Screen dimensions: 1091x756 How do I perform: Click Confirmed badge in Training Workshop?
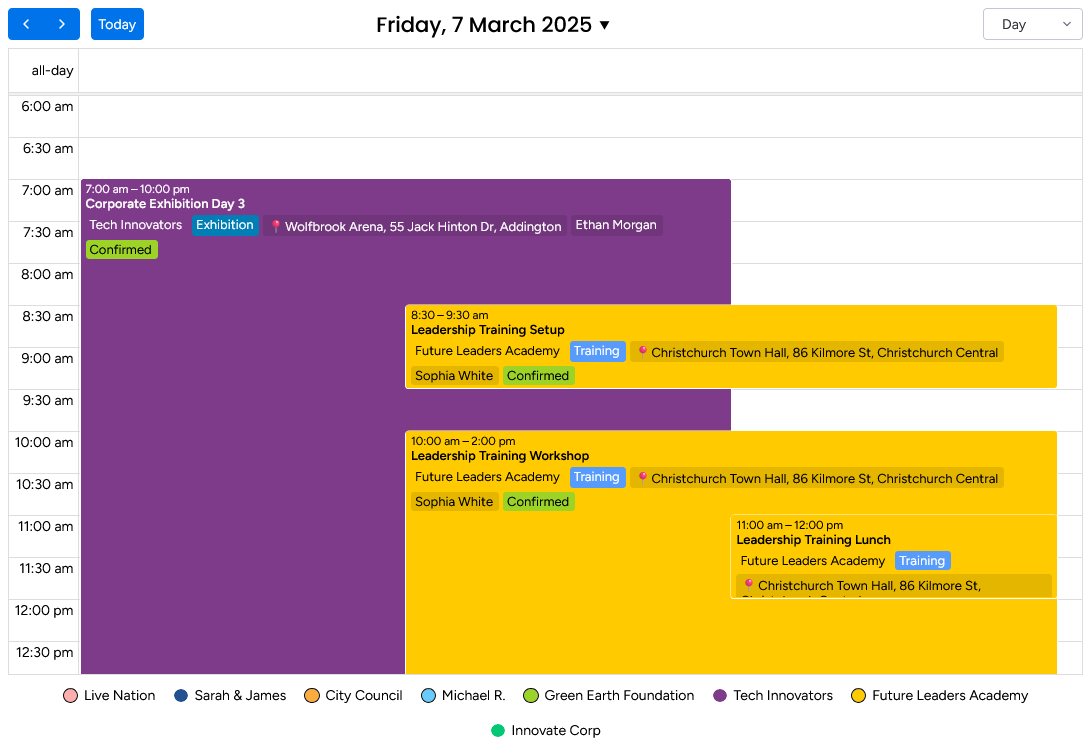tap(538, 501)
